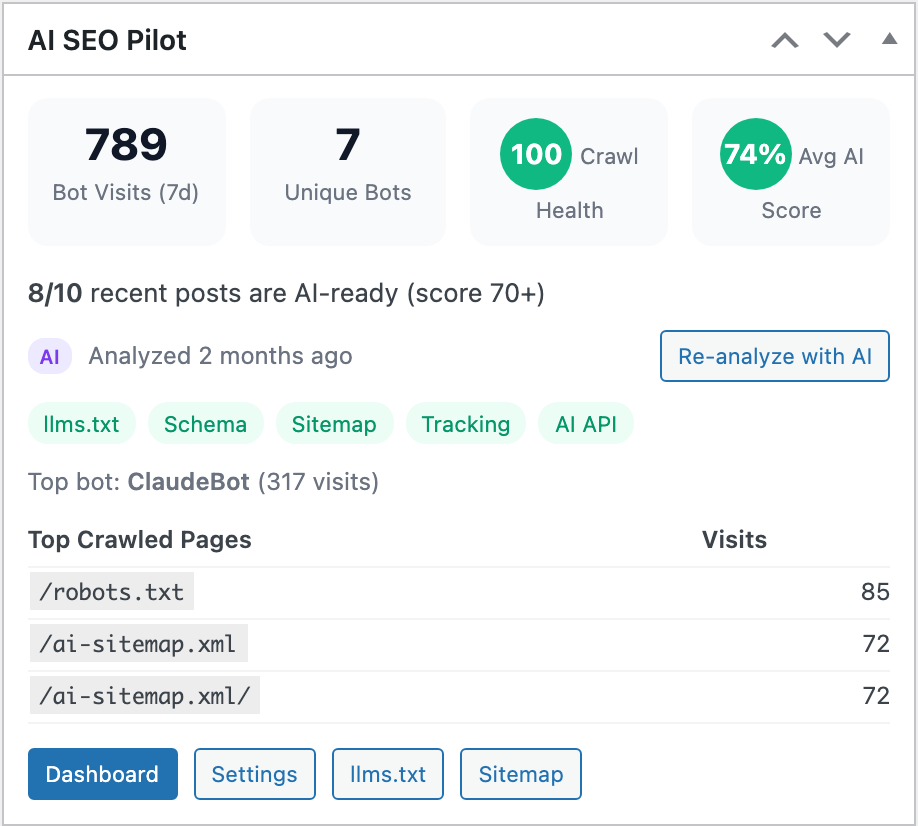Click Re-analyze with AI button
Image resolution: width=918 pixels, height=826 pixels.
[x=775, y=356]
